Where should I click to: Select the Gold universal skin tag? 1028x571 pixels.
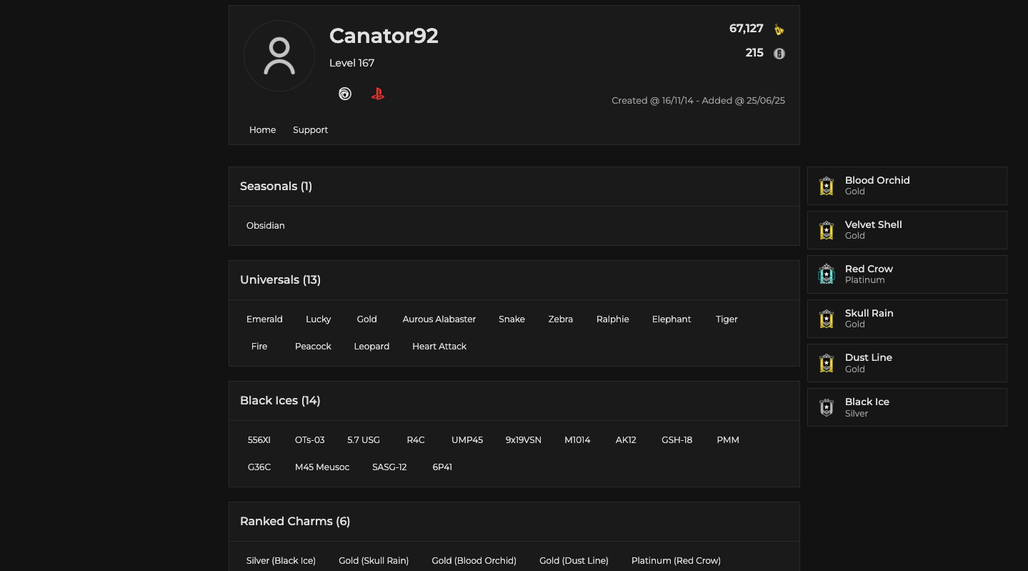click(366, 319)
